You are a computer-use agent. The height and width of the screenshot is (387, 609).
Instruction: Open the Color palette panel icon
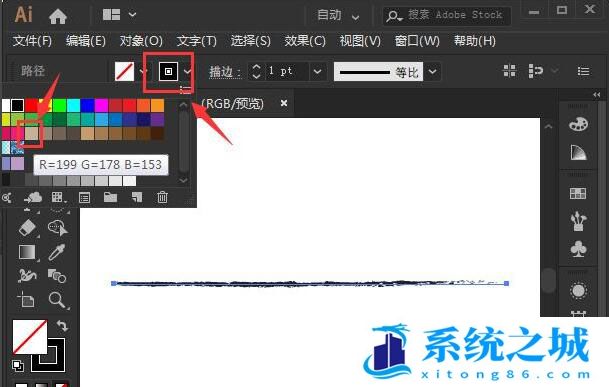tap(578, 124)
